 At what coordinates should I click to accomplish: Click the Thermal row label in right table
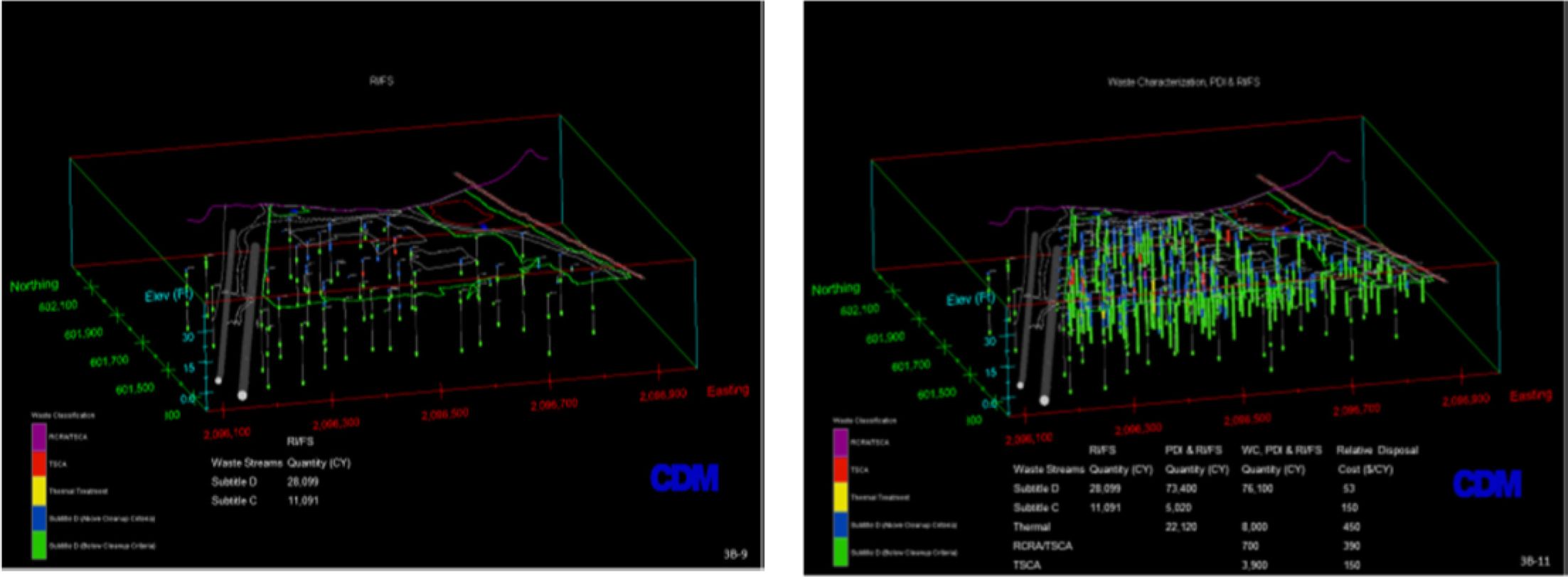pos(1031,527)
